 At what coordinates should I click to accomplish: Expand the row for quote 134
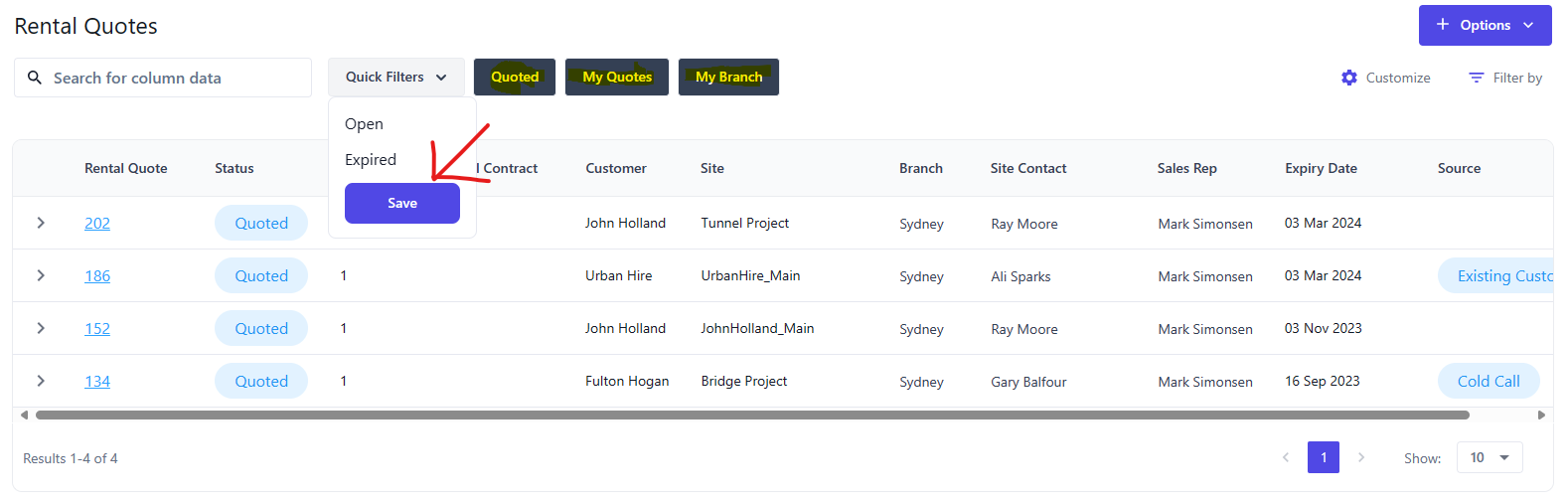pyautogui.click(x=41, y=381)
